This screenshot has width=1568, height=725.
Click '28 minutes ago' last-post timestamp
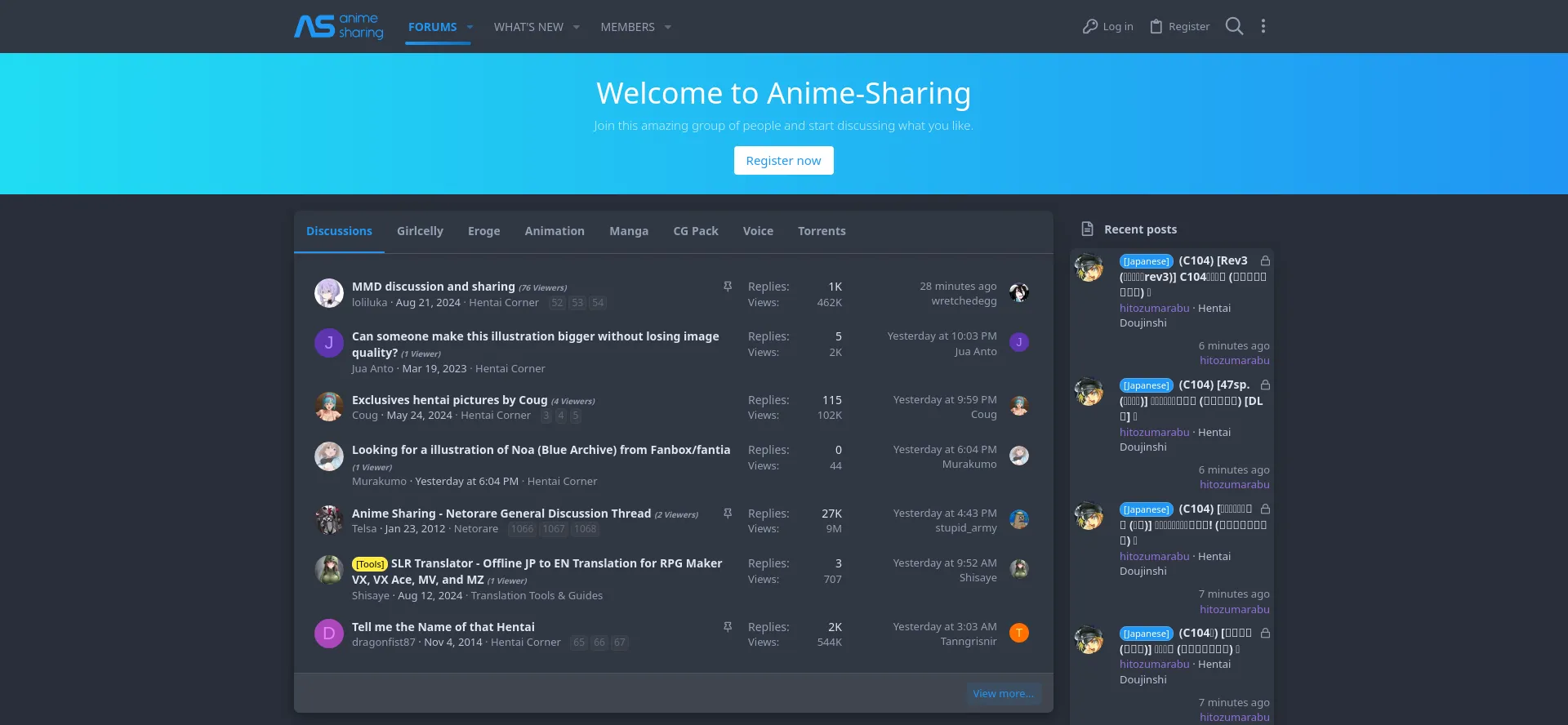point(958,287)
